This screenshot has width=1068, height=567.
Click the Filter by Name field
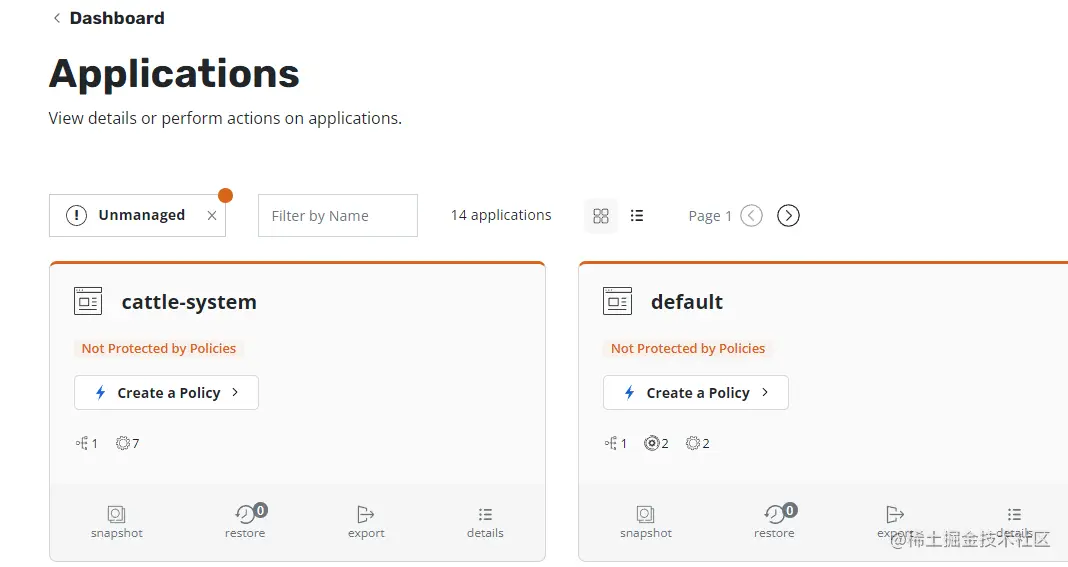point(338,215)
